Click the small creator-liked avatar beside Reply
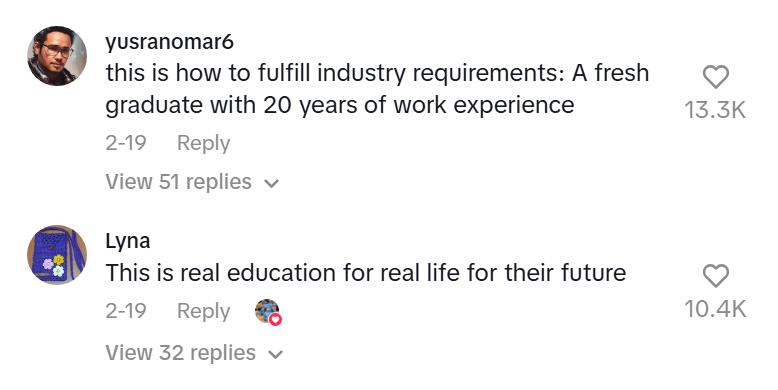The image size is (778, 390). coord(267,311)
